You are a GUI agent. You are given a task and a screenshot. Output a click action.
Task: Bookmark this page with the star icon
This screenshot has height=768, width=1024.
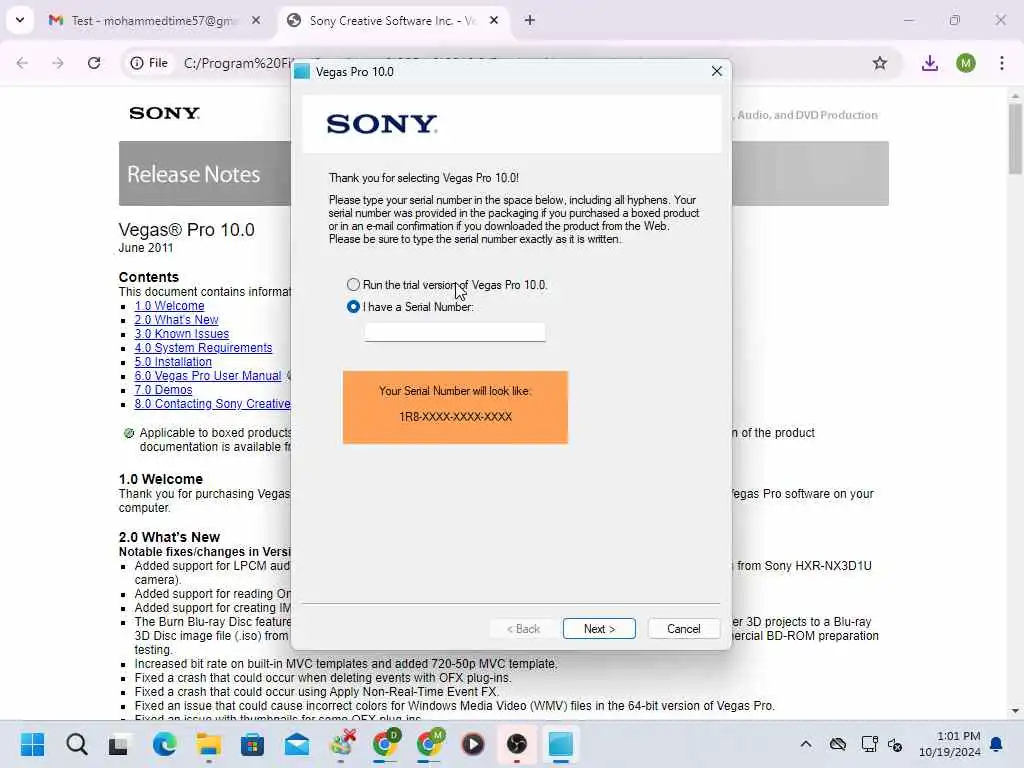[x=880, y=63]
